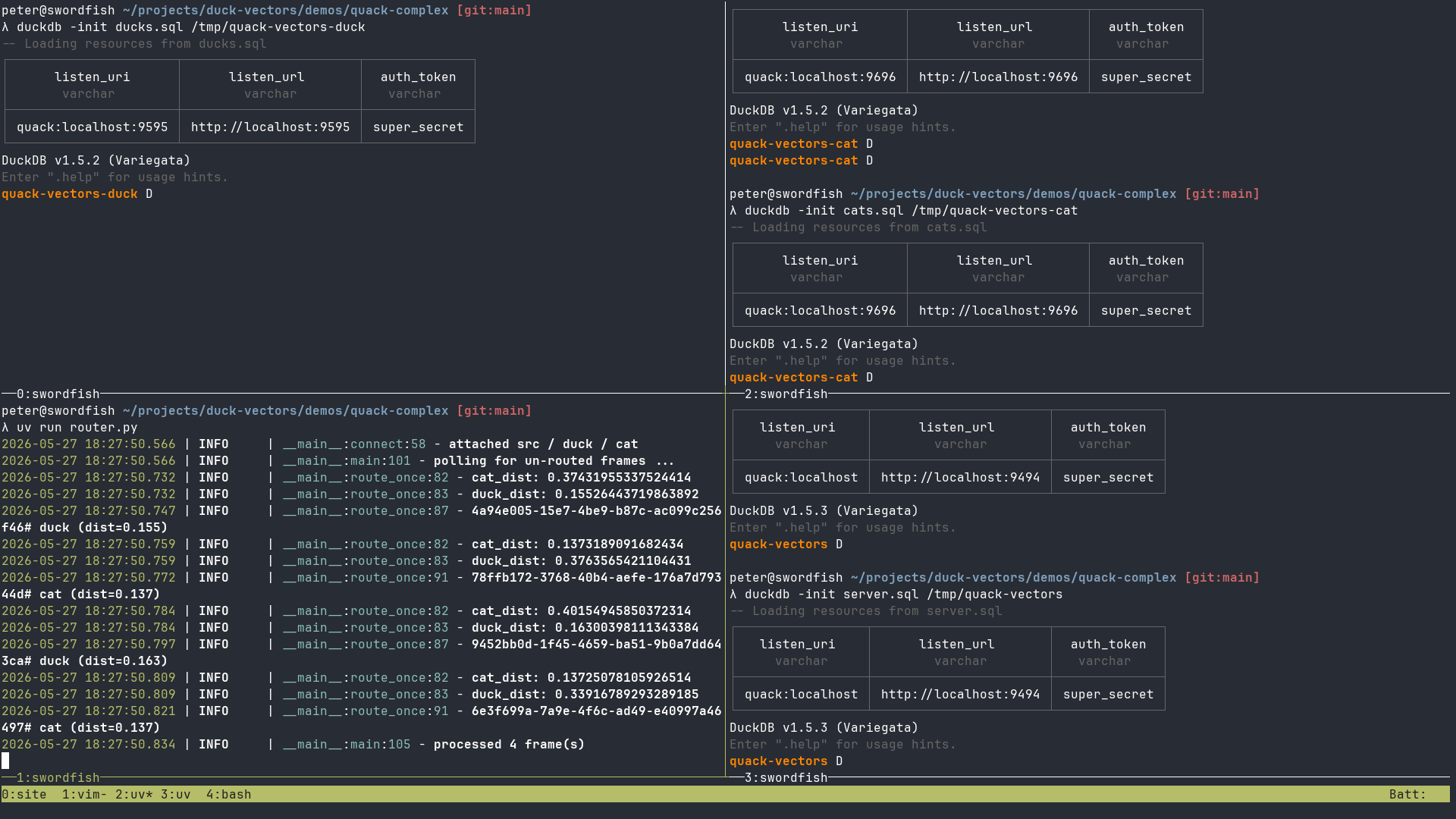Click __main__:main:101 log source
This screenshot has height=819, width=1456.
[x=347, y=460]
